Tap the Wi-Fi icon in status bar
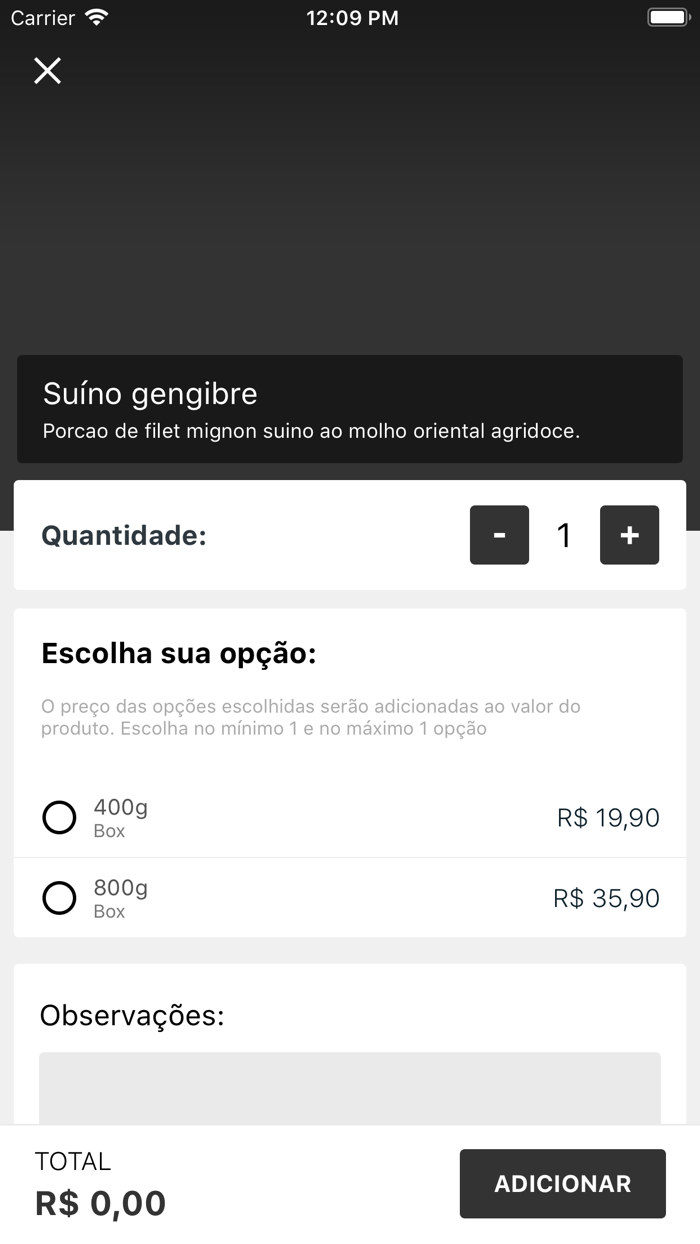The width and height of the screenshot is (700, 1244). [96, 18]
